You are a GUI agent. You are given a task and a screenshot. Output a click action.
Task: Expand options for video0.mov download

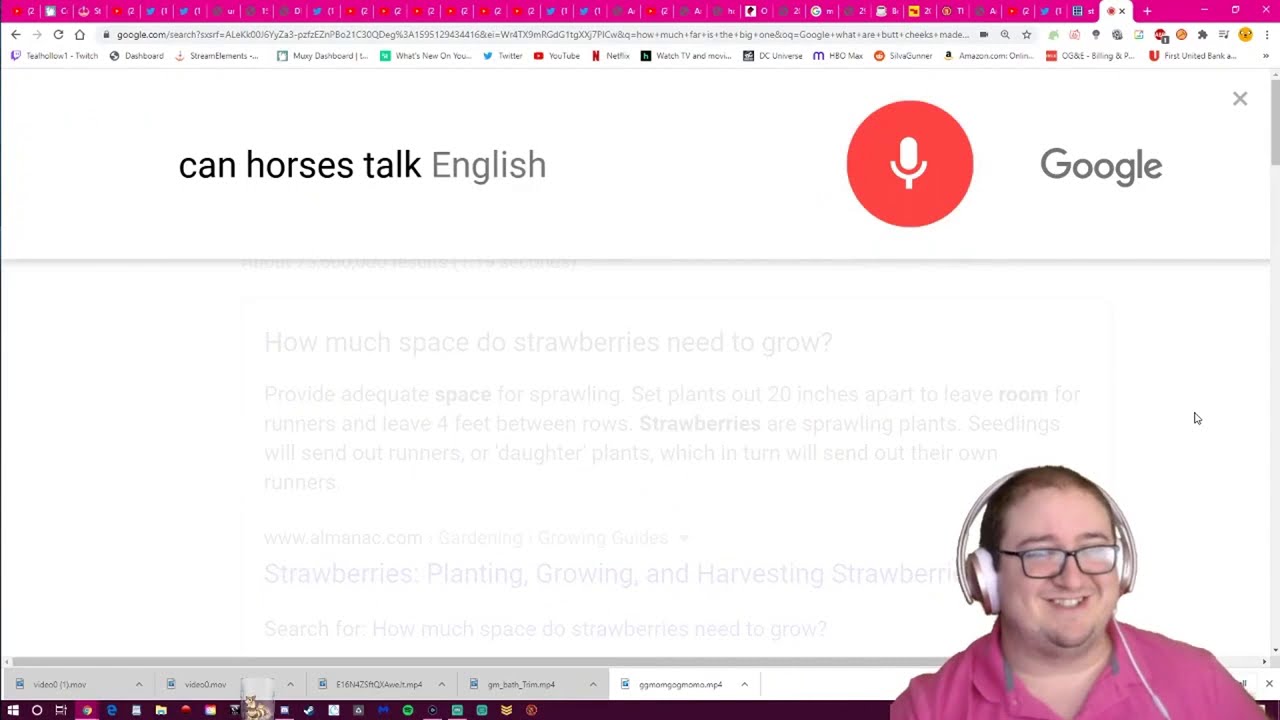pos(290,684)
